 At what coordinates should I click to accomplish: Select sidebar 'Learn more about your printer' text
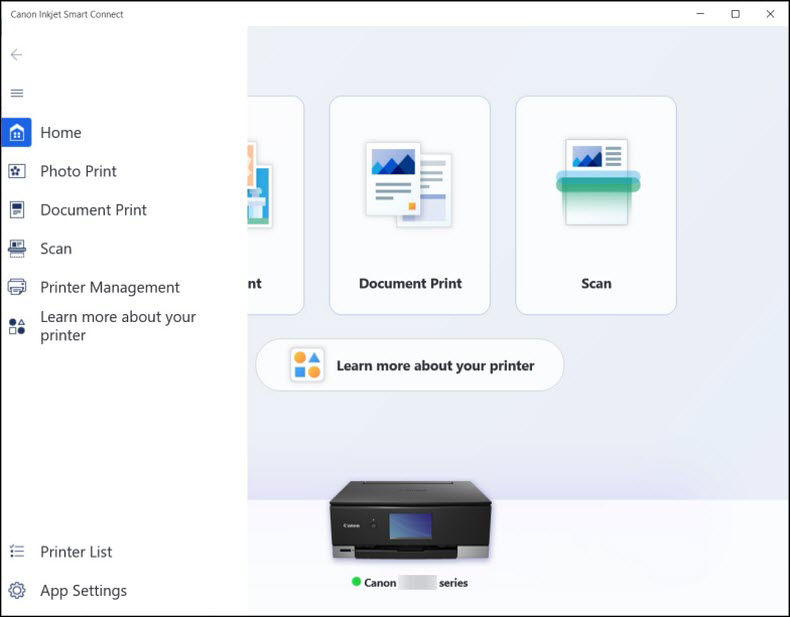[118, 326]
